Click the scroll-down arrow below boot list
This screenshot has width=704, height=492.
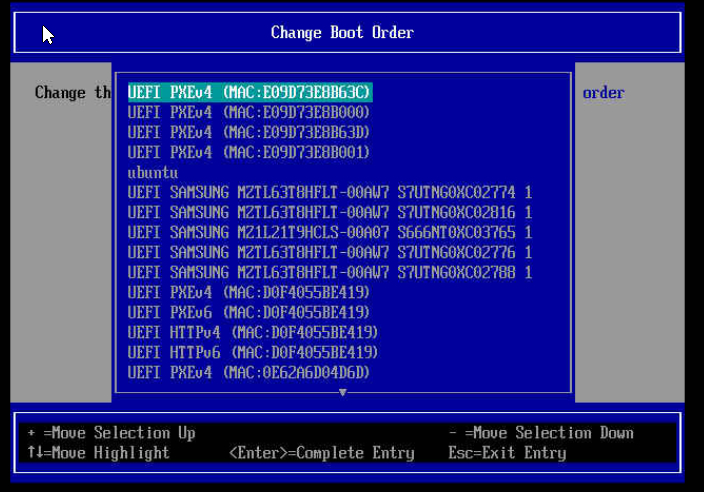pyautogui.click(x=343, y=392)
